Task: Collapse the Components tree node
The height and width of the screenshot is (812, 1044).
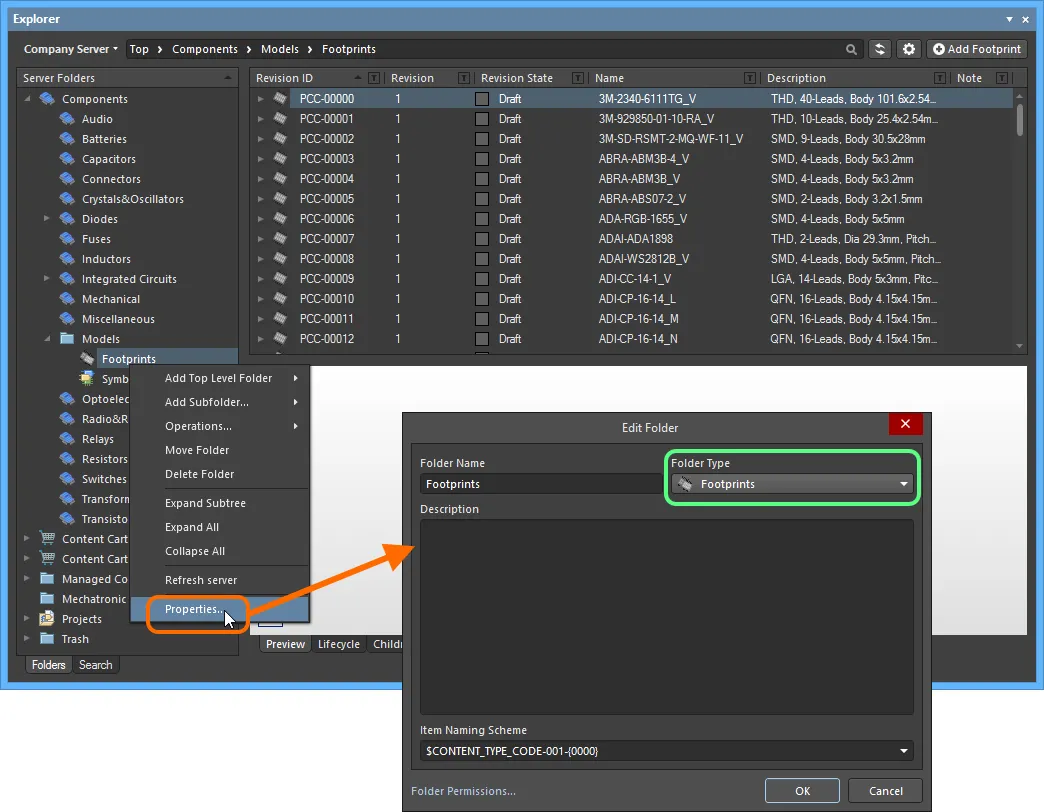Action: tap(27, 99)
